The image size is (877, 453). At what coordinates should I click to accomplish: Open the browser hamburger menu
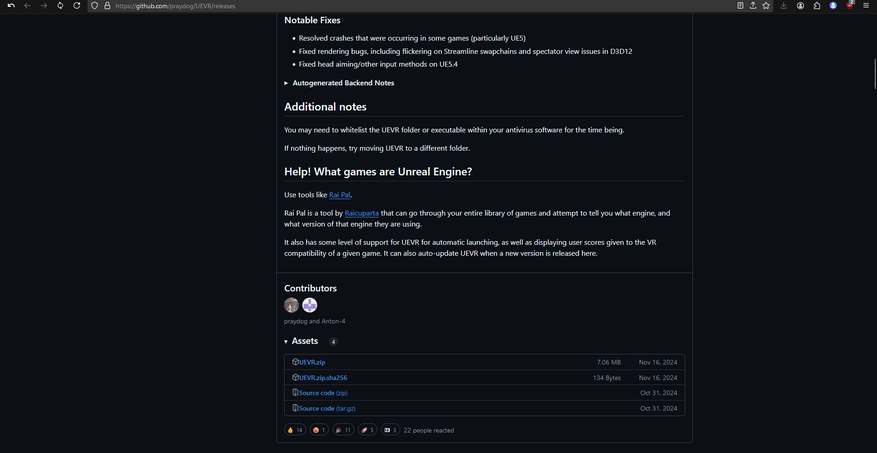coord(866,6)
